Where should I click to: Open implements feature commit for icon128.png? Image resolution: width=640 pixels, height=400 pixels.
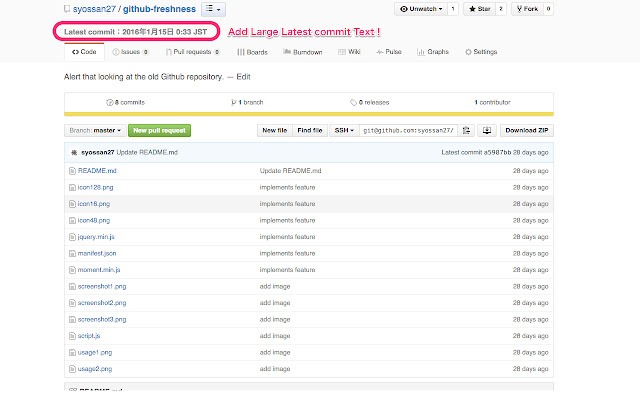[287, 187]
